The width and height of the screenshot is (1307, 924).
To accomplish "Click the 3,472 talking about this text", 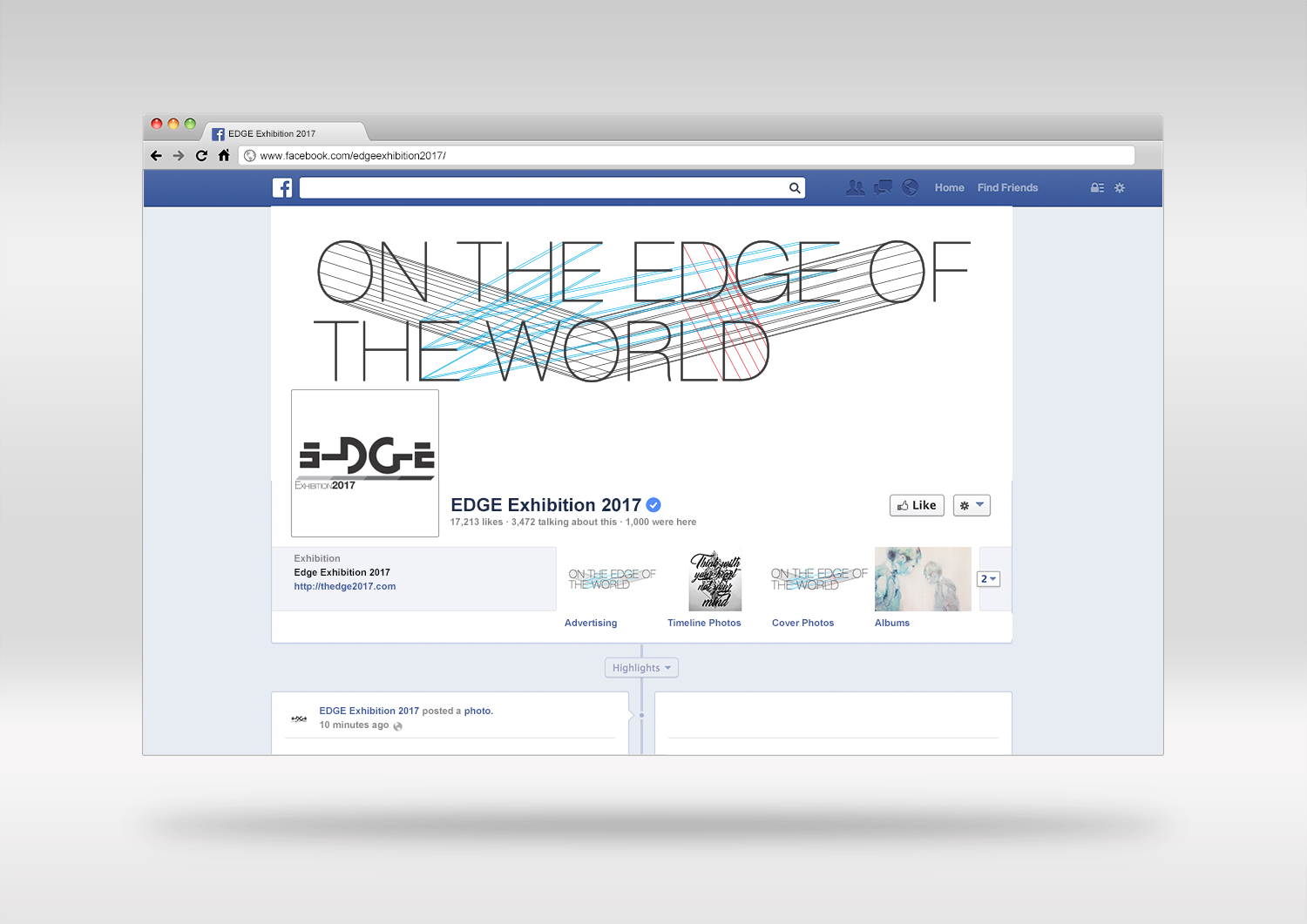I will (564, 523).
